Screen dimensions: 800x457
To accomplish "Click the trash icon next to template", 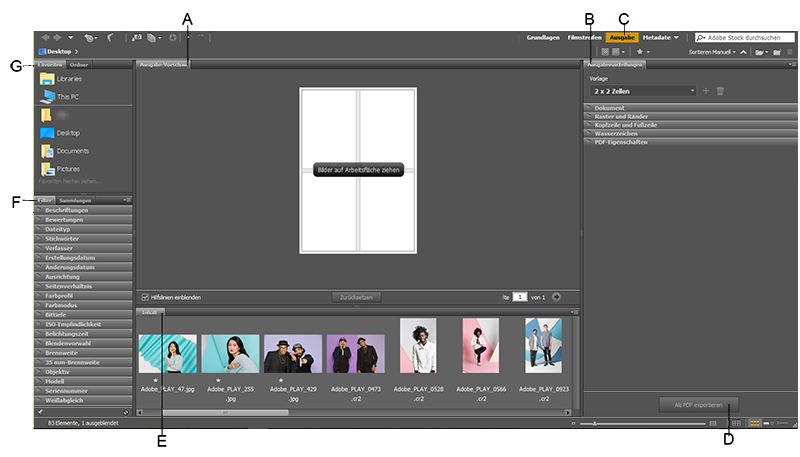I will click(x=720, y=91).
